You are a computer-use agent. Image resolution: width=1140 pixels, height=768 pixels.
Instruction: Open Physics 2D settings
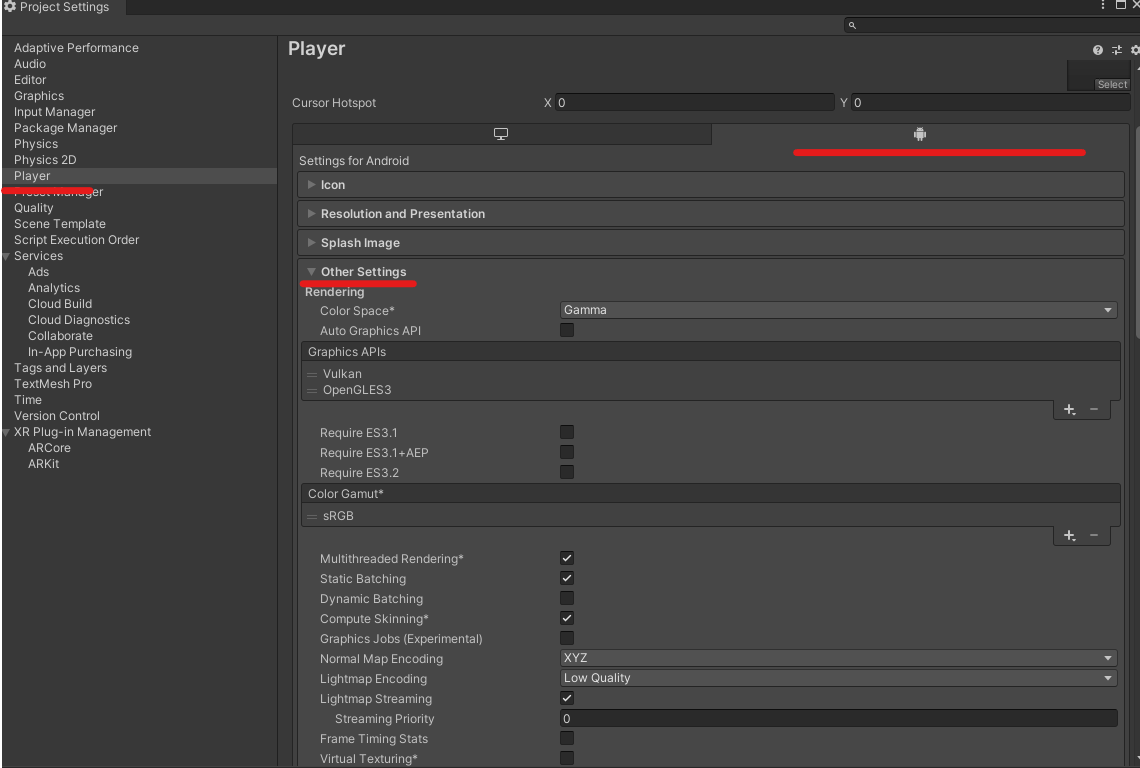pos(45,160)
